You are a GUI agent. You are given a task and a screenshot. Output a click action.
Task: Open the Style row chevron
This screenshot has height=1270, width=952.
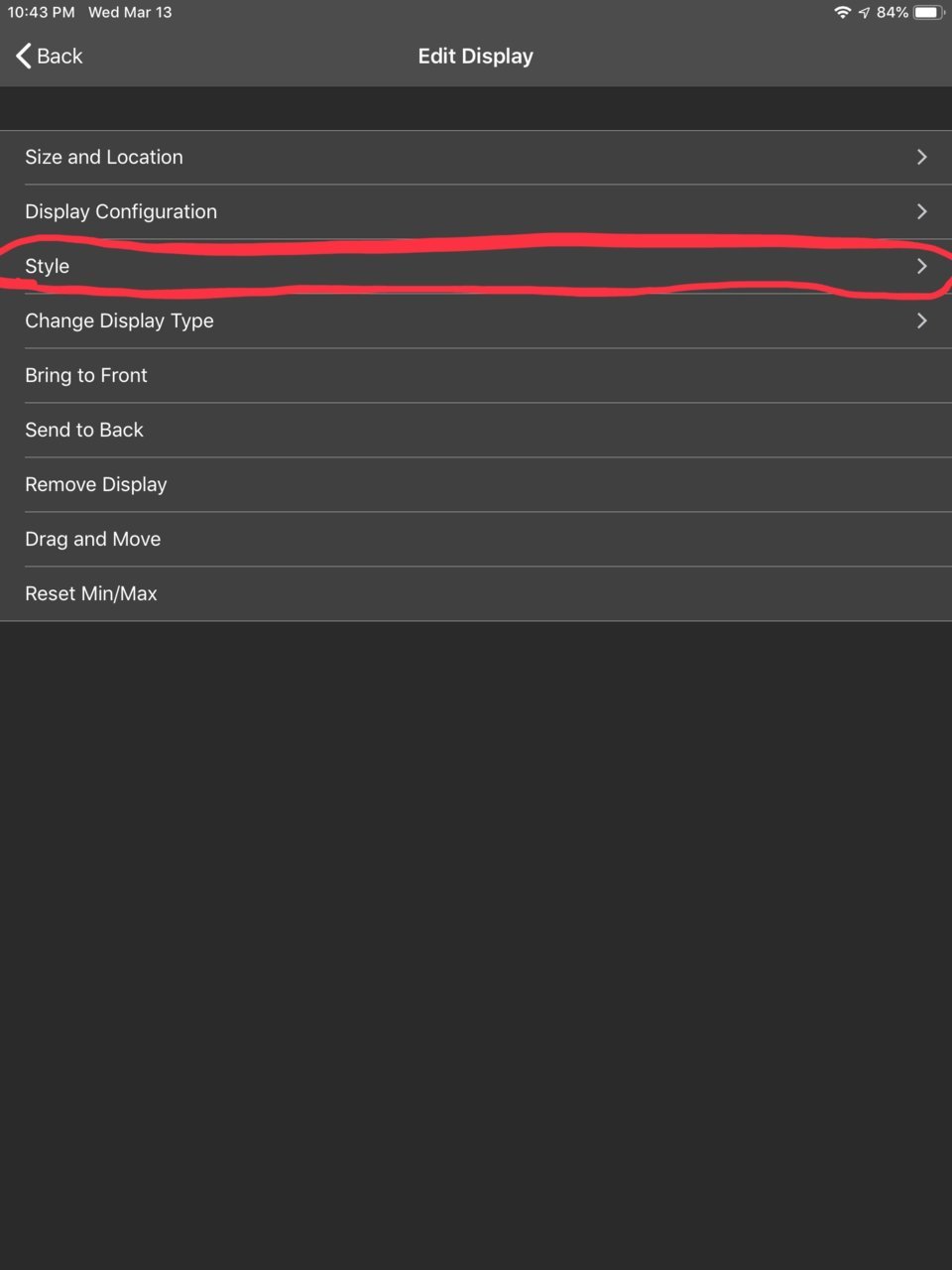click(921, 266)
